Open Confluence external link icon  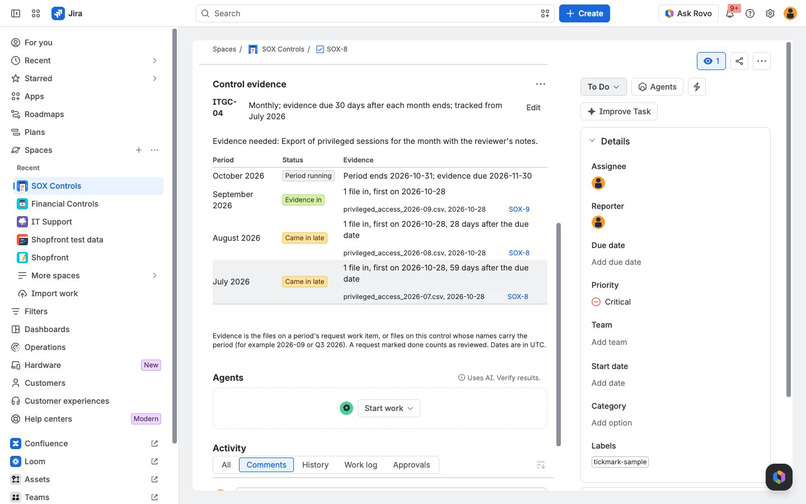pyautogui.click(x=154, y=443)
